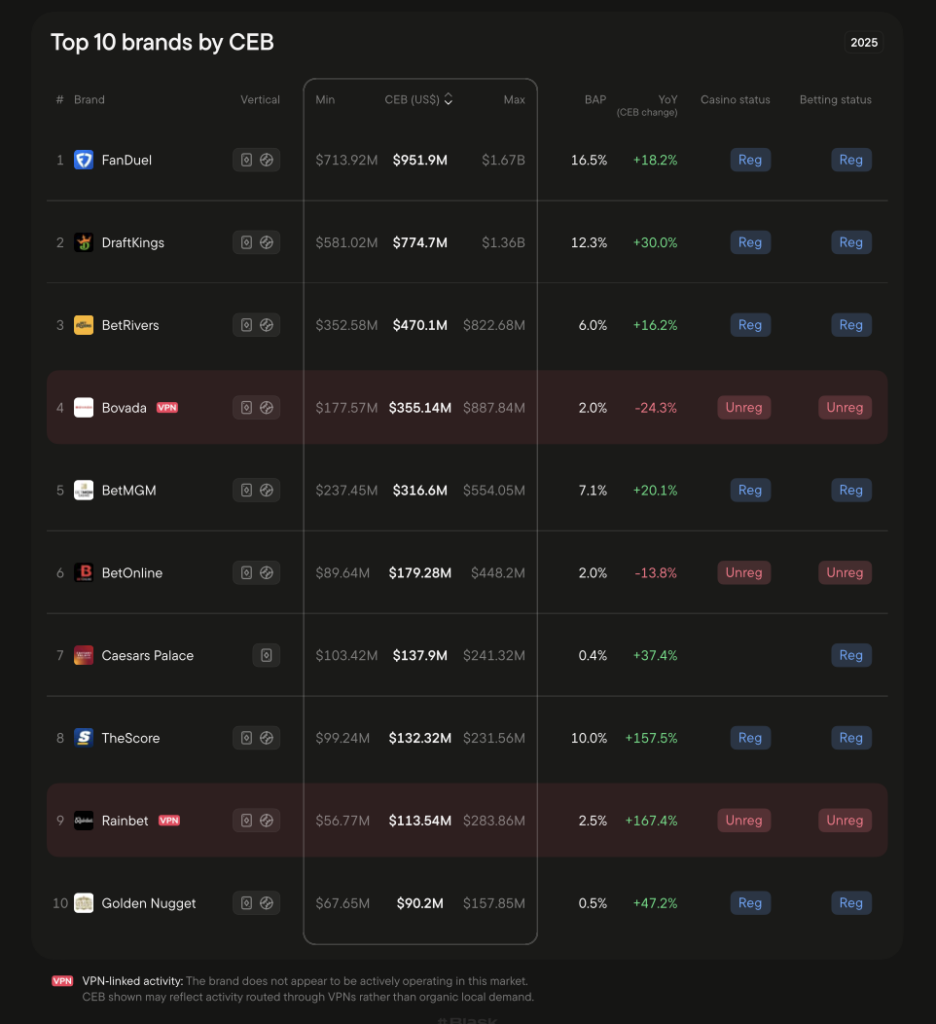Click the YoY column header
Viewport: 936px width, 1024px height.
(x=667, y=99)
